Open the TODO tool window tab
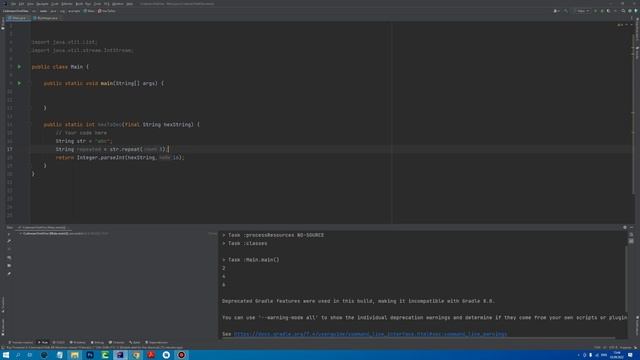This screenshot has height=360, width=640. tap(59, 342)
